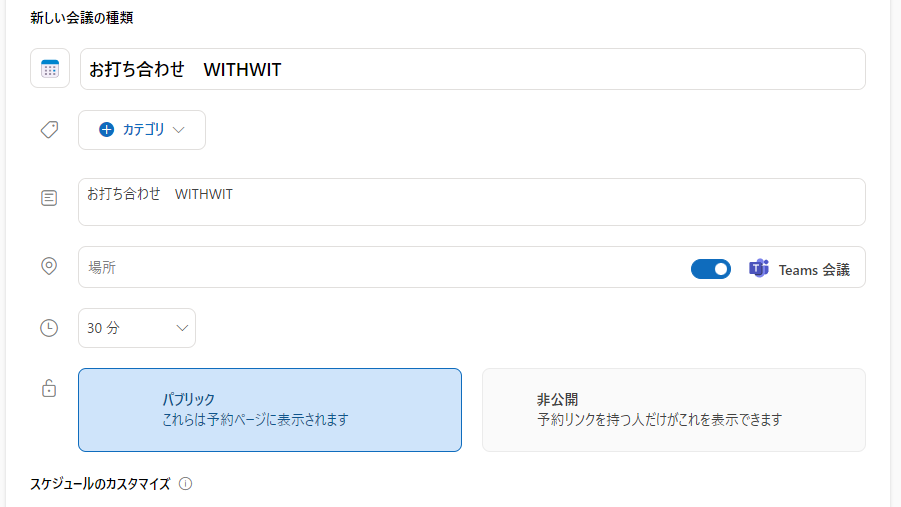Expand the カテゴリ dropdown chevron
Viewport: 901px width, 507px height.
[179, 130]
